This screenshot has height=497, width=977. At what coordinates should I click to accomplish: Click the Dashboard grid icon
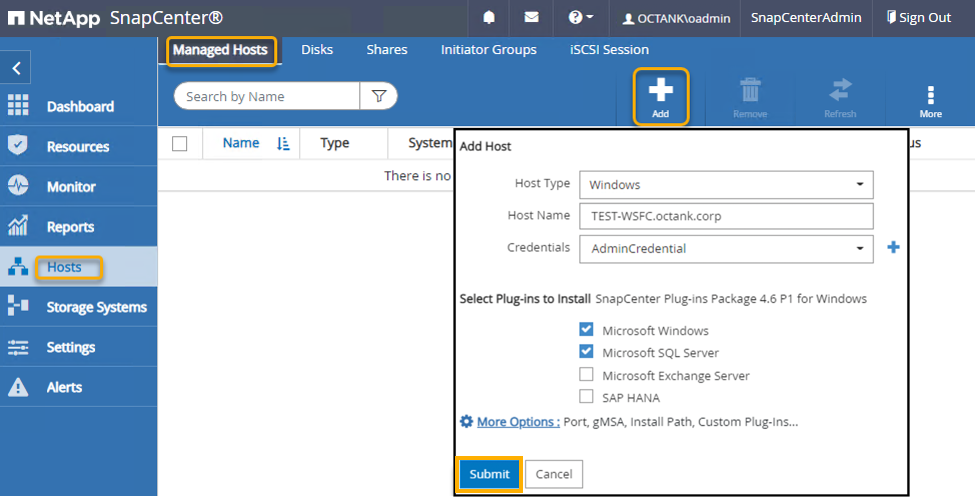point(17,105)
